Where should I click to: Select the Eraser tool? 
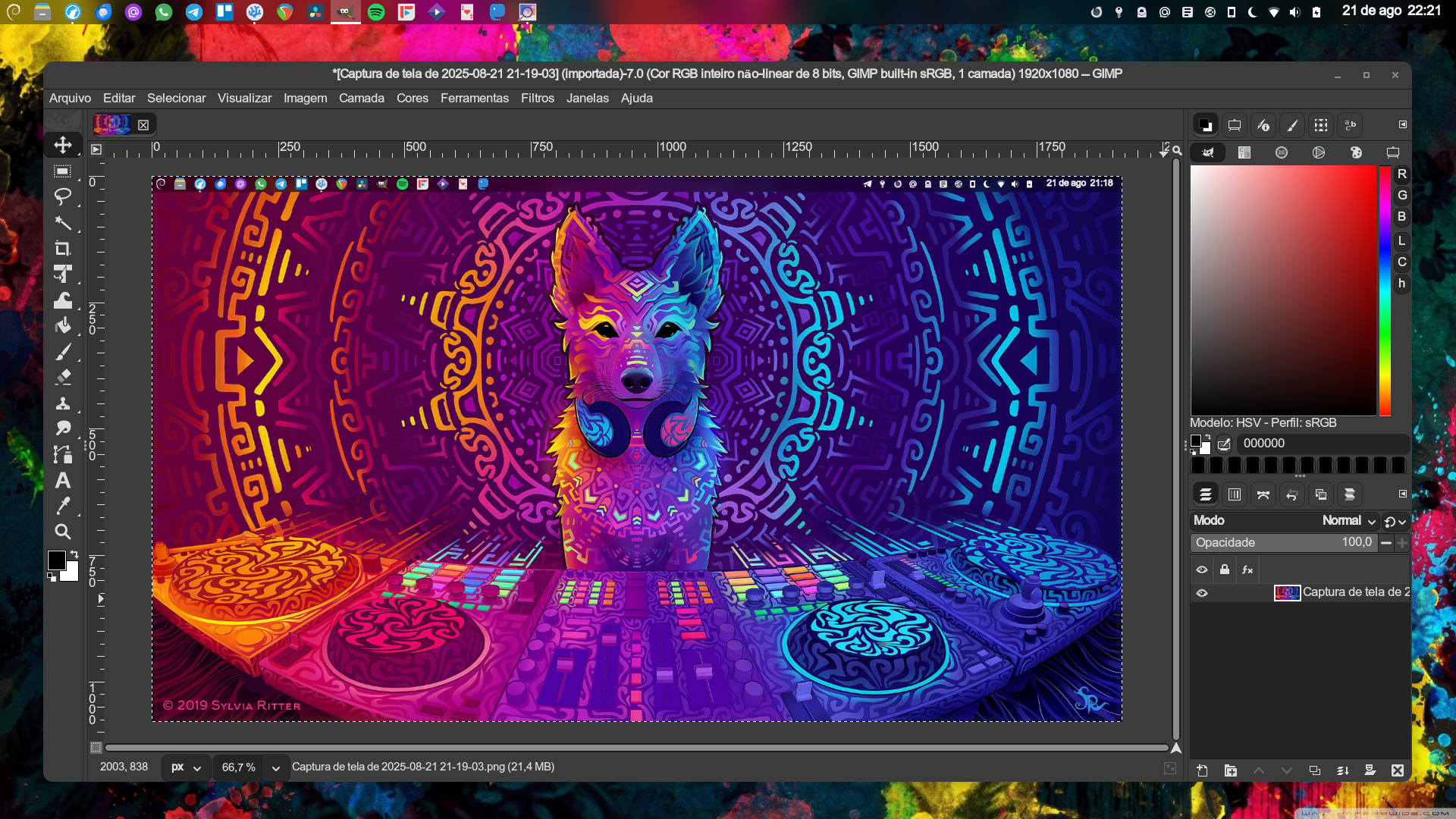click(x=63, y=377)
